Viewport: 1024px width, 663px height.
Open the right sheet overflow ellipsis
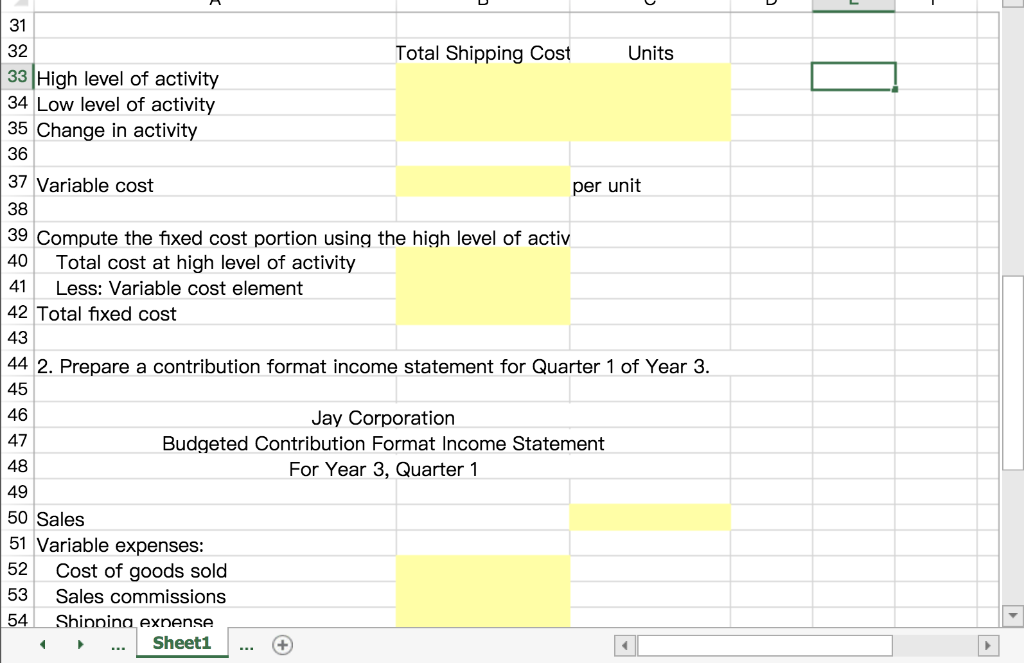[246, 645]
